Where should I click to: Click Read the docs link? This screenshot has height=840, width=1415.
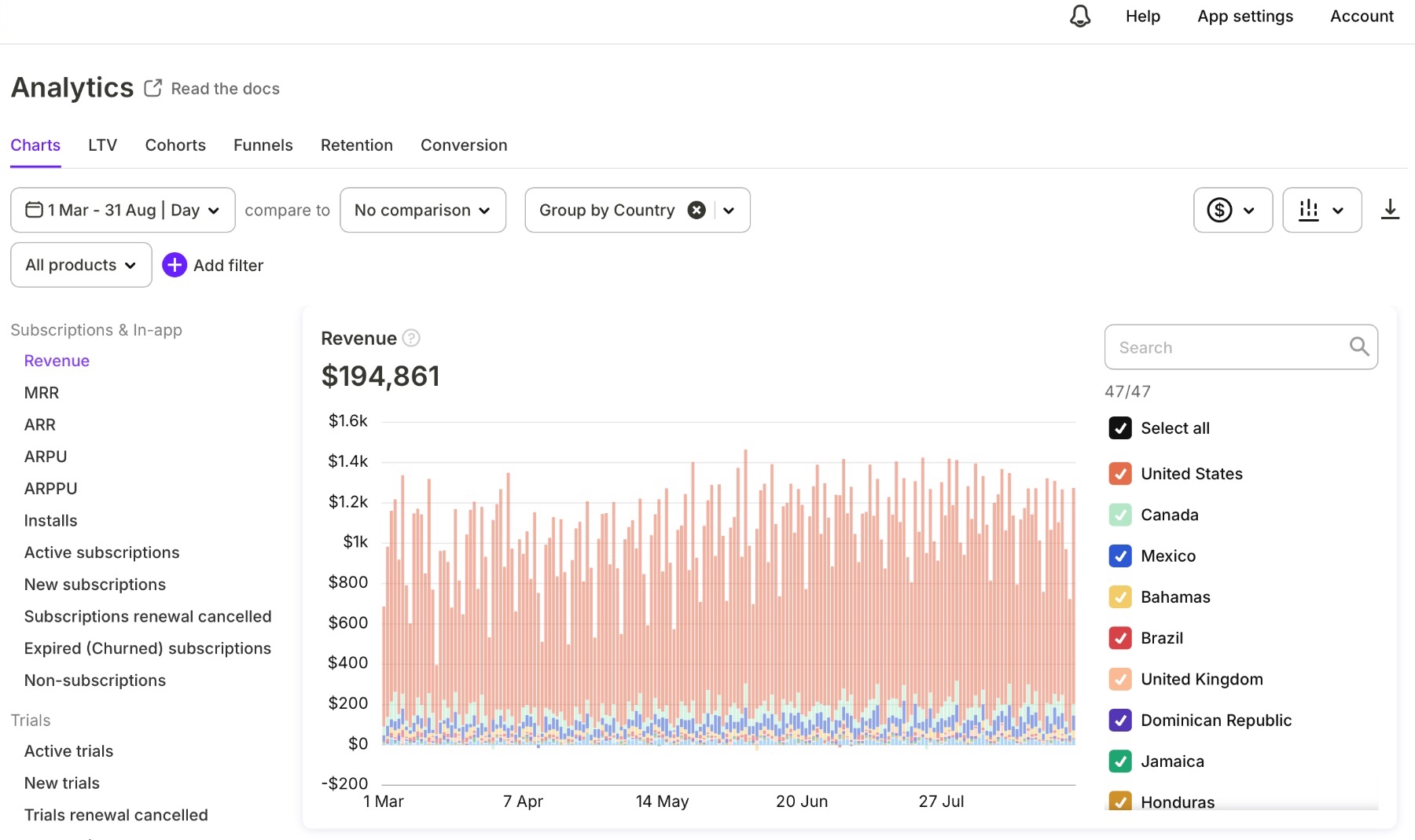(x=226, y=89)
